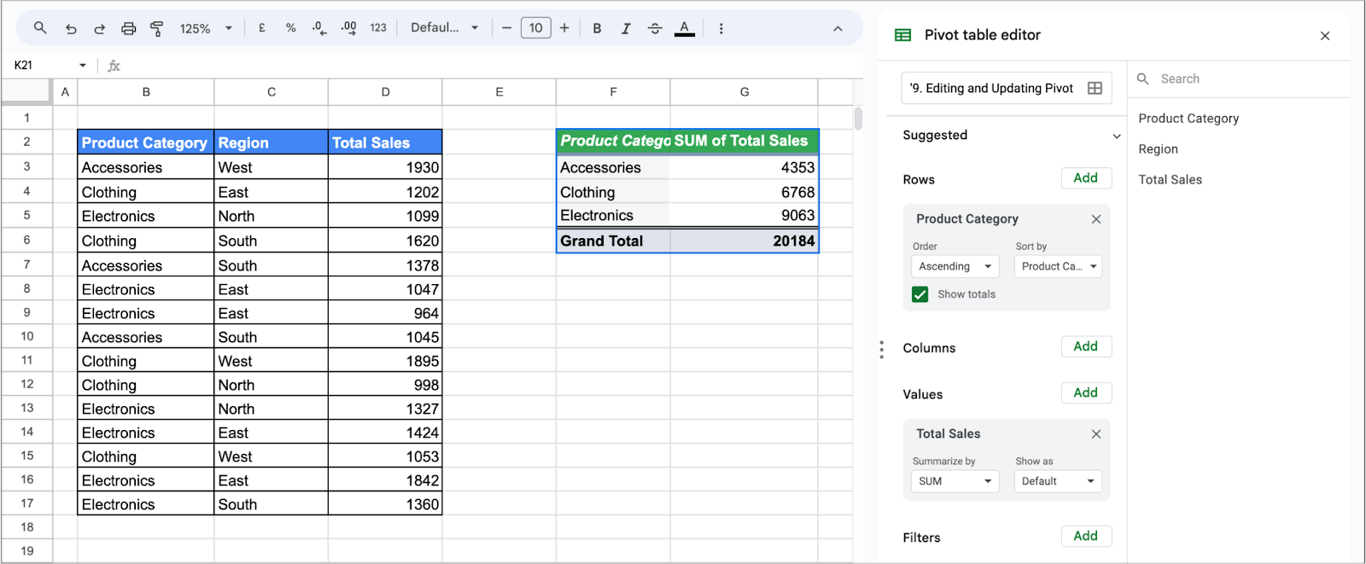
Task: Open the Summarize by SUM dropdown
Action: 954,481
